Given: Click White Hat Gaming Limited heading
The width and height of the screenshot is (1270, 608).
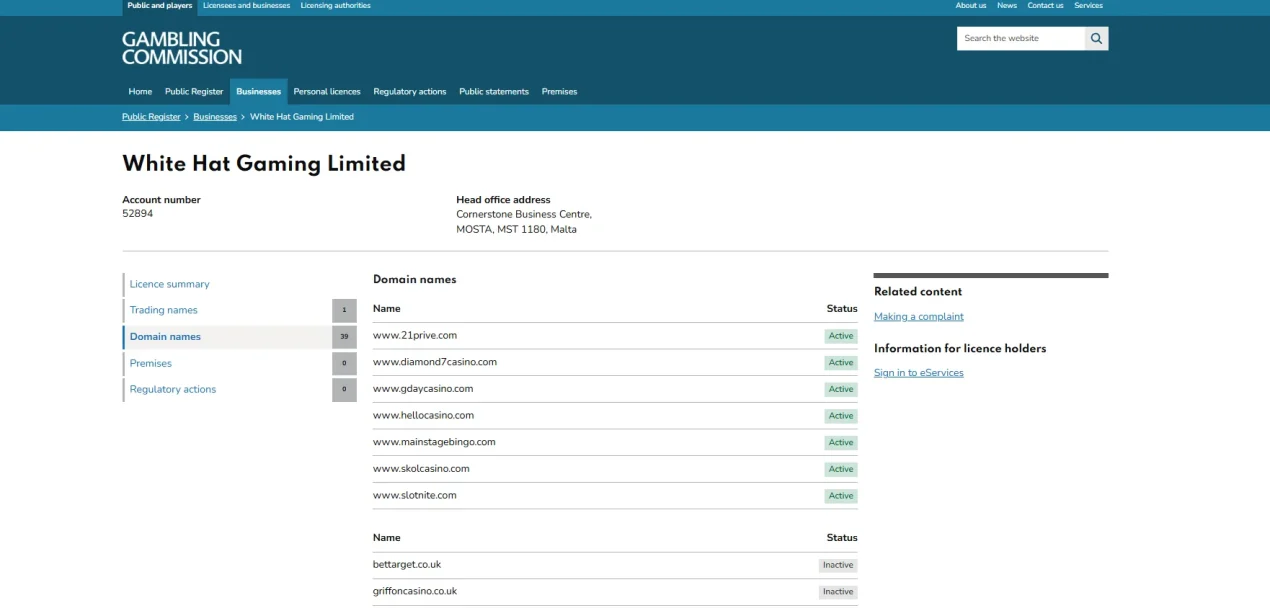Looking at the screenshot, I should coord(264,164).
